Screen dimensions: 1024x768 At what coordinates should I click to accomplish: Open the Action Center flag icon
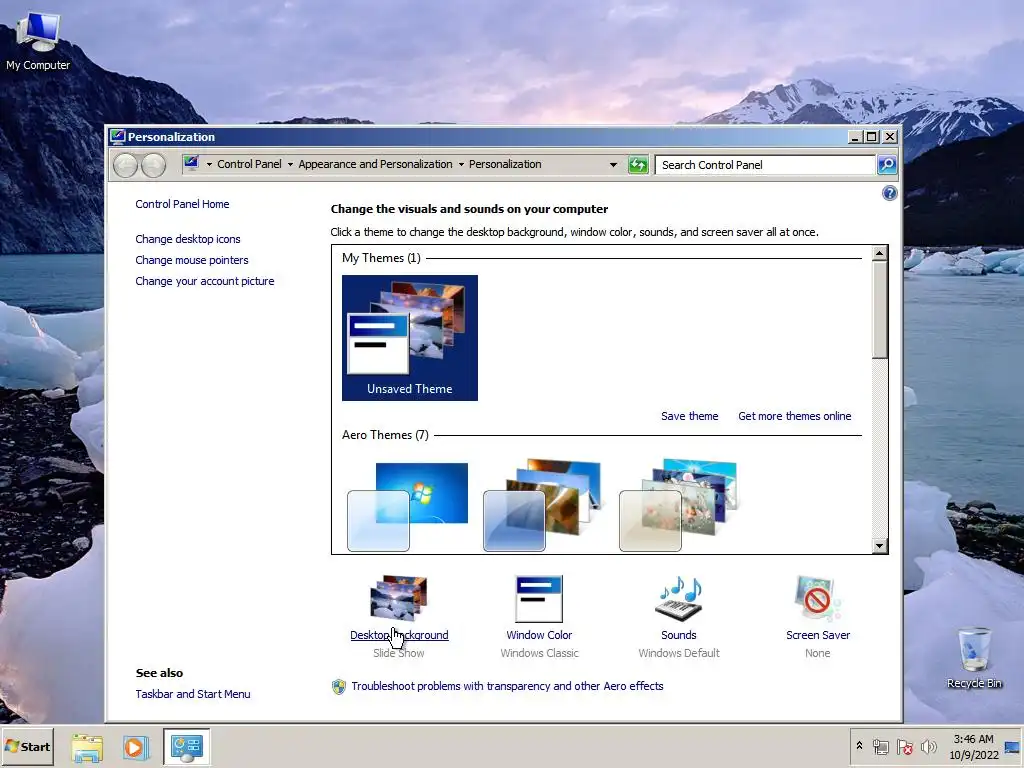coord(904,746)
